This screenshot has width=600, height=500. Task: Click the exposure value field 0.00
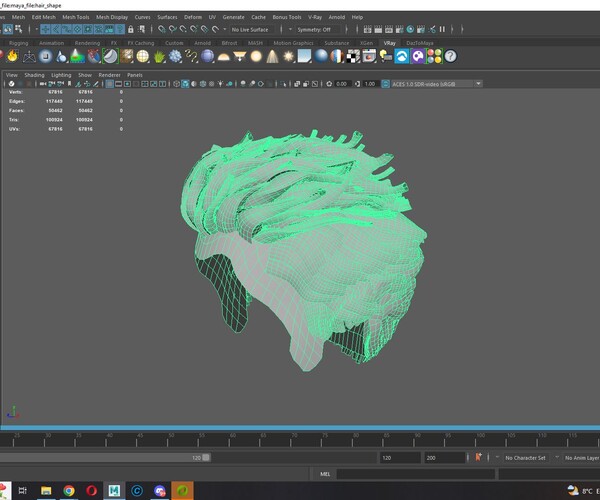pyautogui.click(x=342, y=84)
